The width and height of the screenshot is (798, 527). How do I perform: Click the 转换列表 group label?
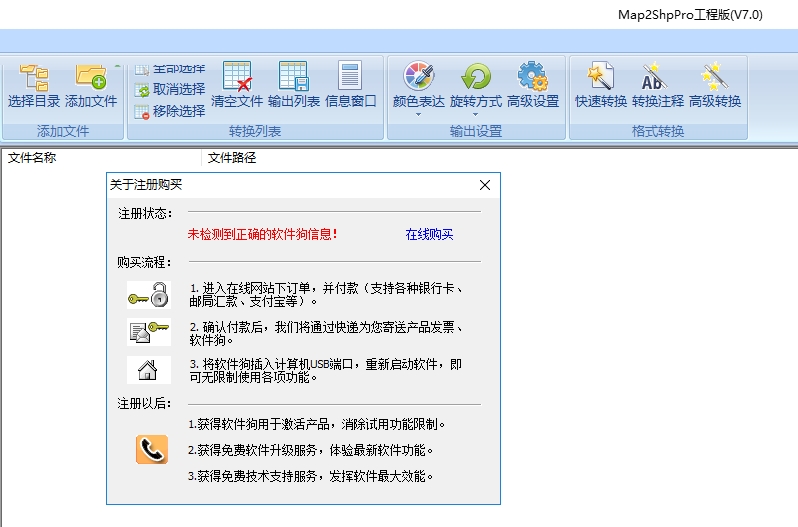click(x=255, y=131)
